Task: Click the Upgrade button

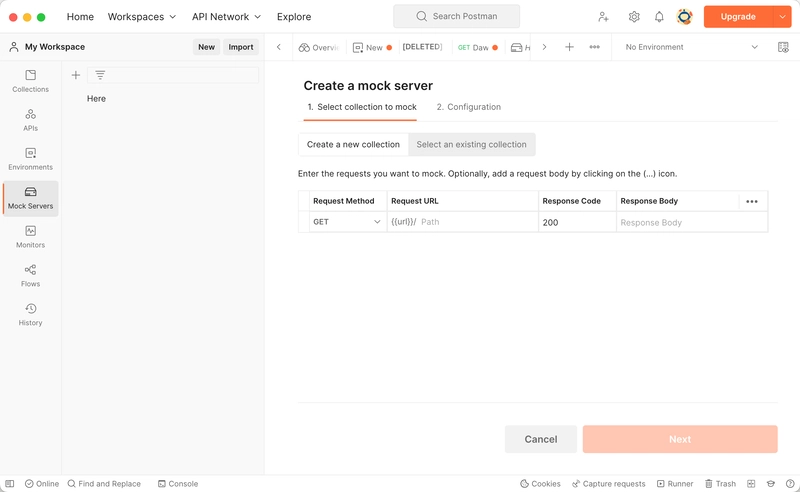Action: 738,17
